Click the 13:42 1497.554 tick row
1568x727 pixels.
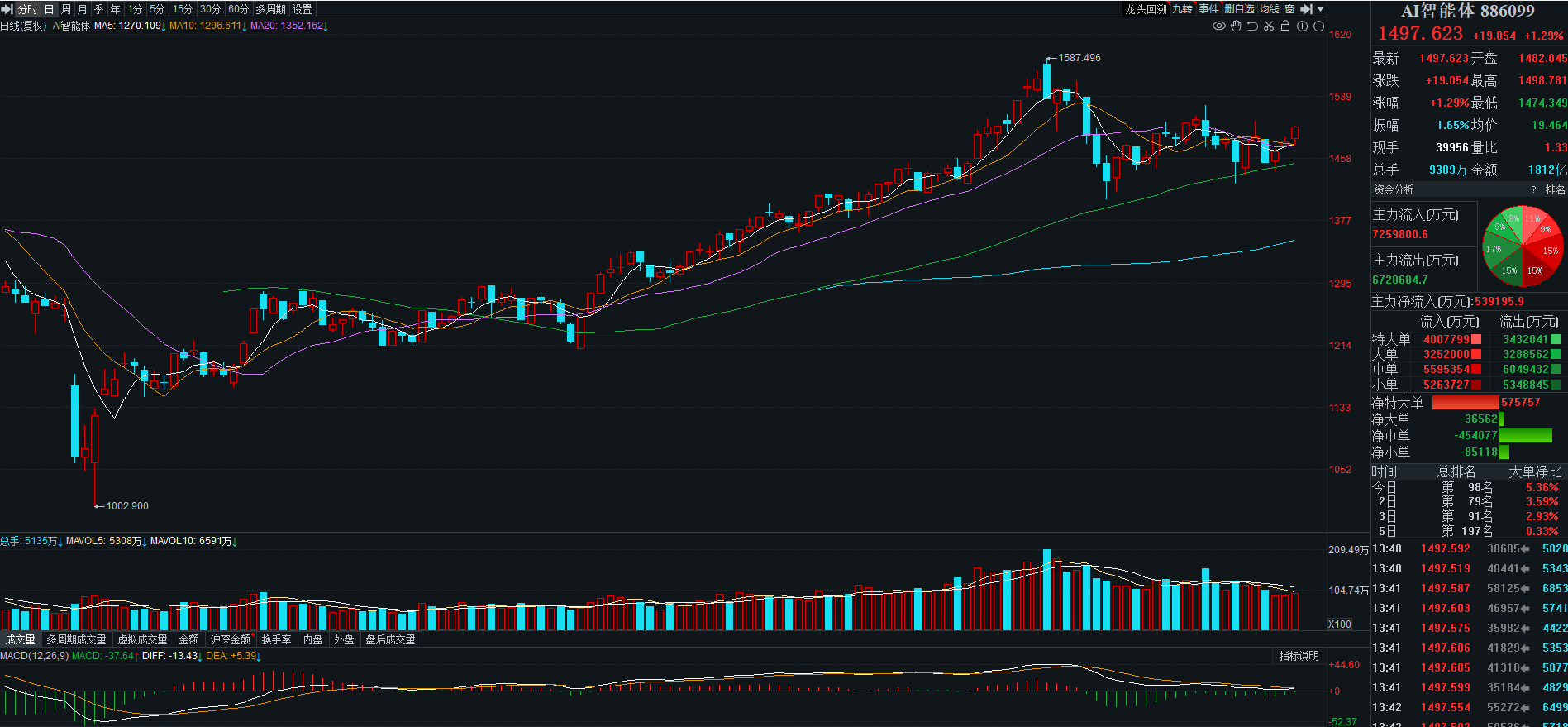point(1470,708)
